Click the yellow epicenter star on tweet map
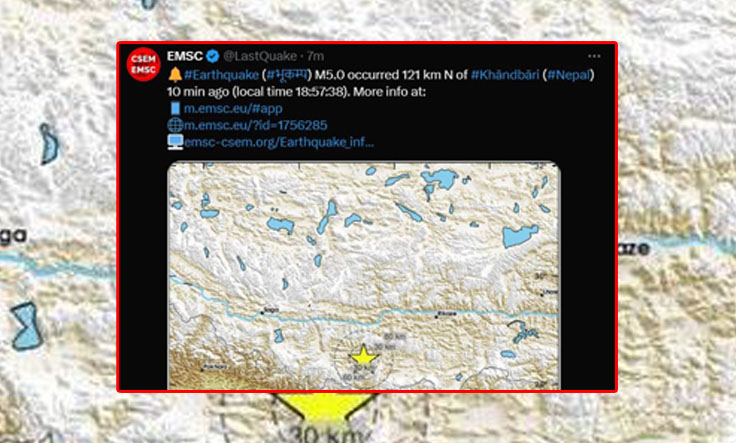The image size is (736, 443). point(364,355)
